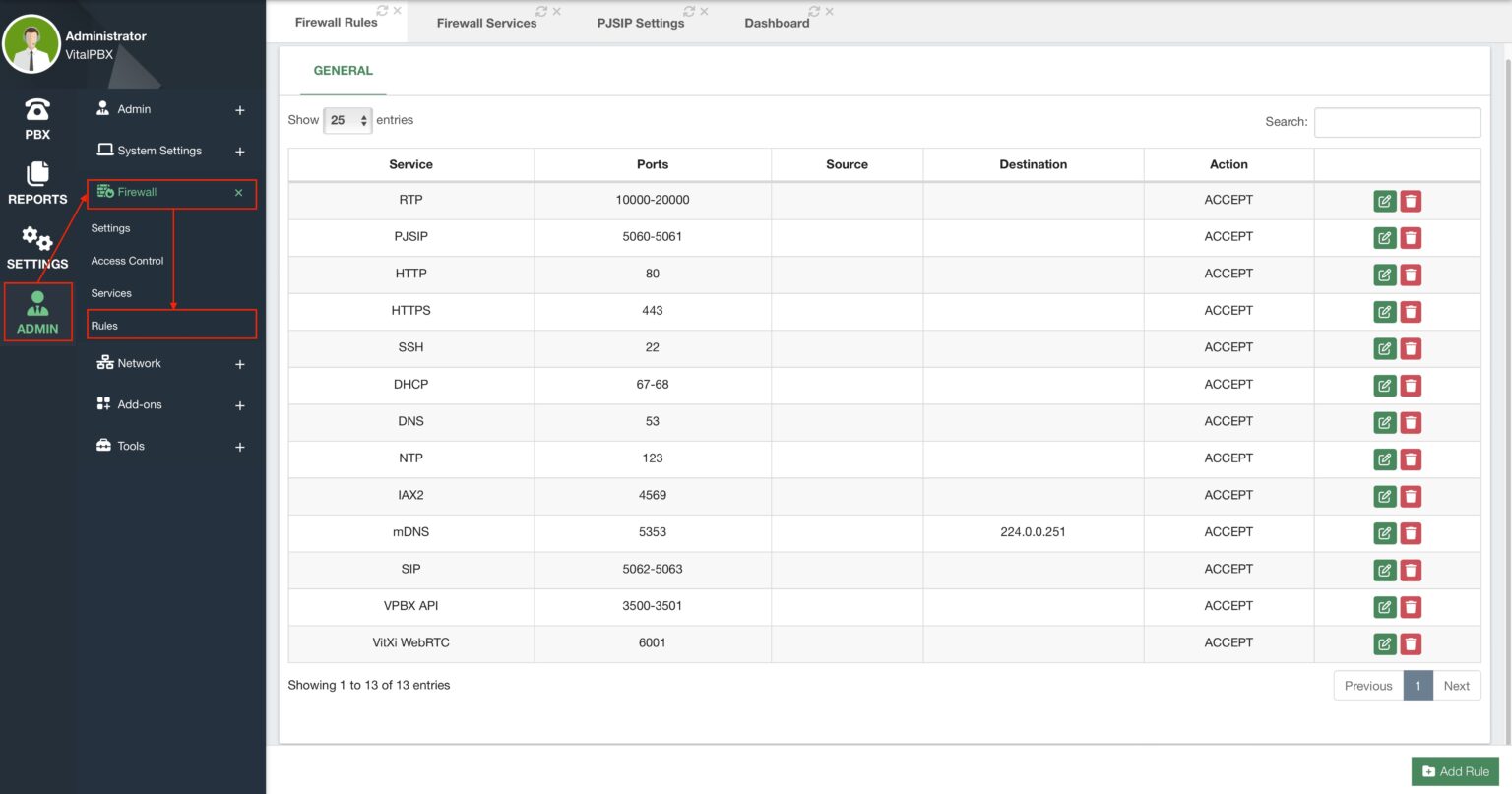Expand the System Settings menu group
This screenshot has width=1512, height=794.
click(x=240, y=152)
